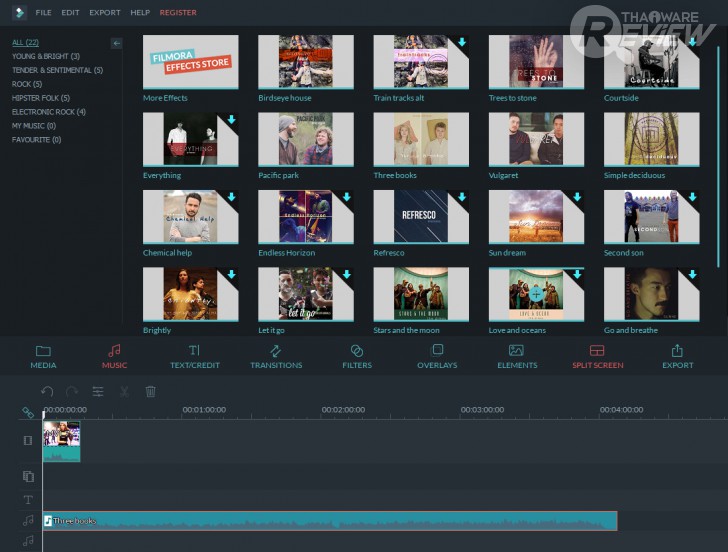Select the Three books audio clip on timeline
The height and width of the screenshot is (552, 728).
pos(330,520)
